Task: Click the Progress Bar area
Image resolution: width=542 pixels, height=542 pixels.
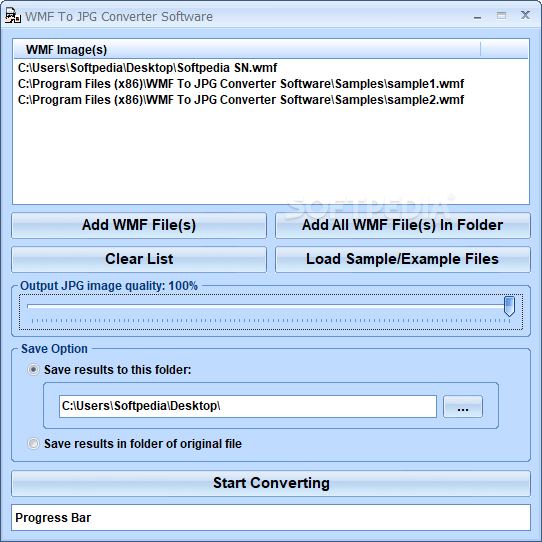Action: (271, 517)
